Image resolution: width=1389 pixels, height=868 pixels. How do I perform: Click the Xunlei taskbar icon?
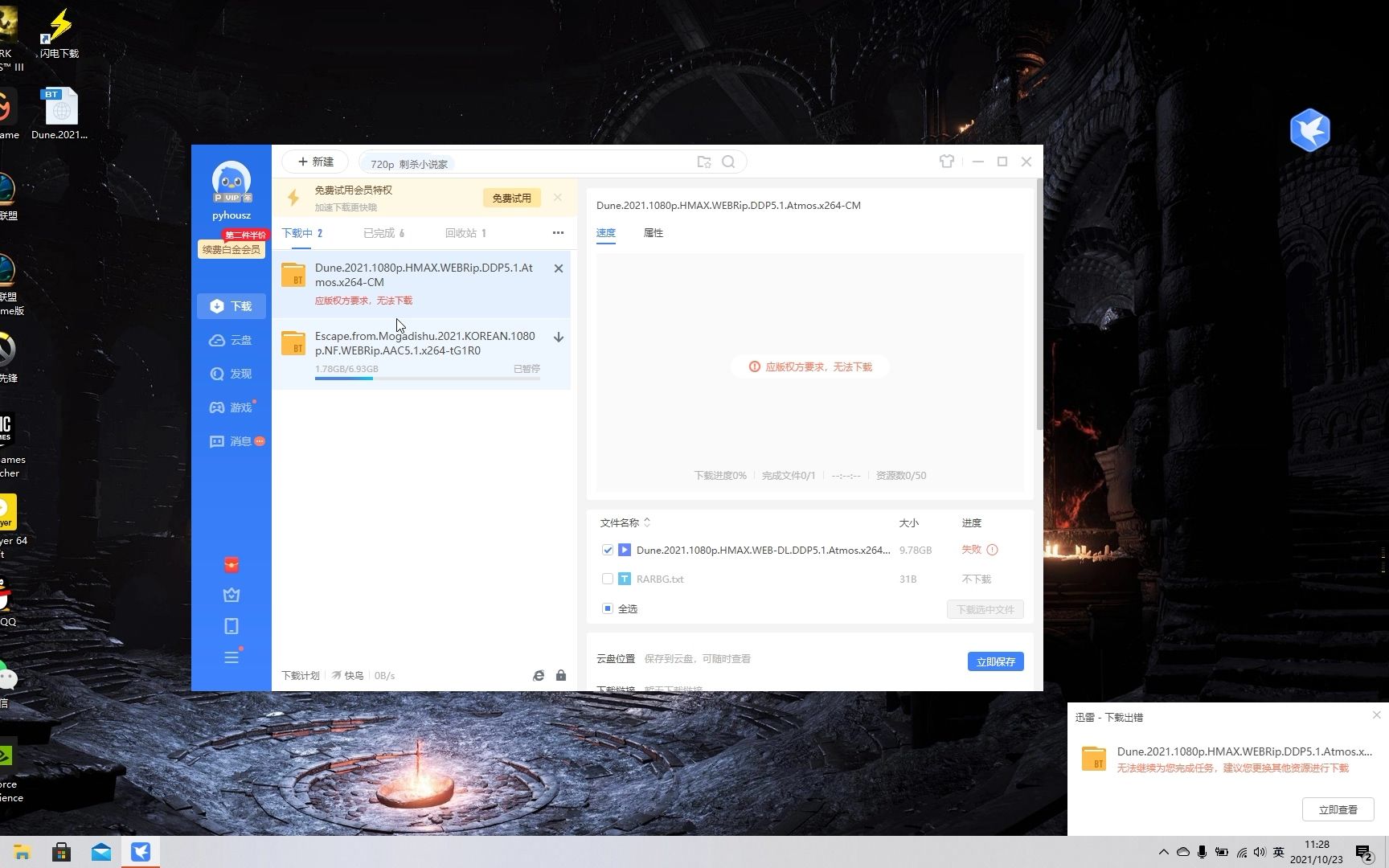point(141,852)
